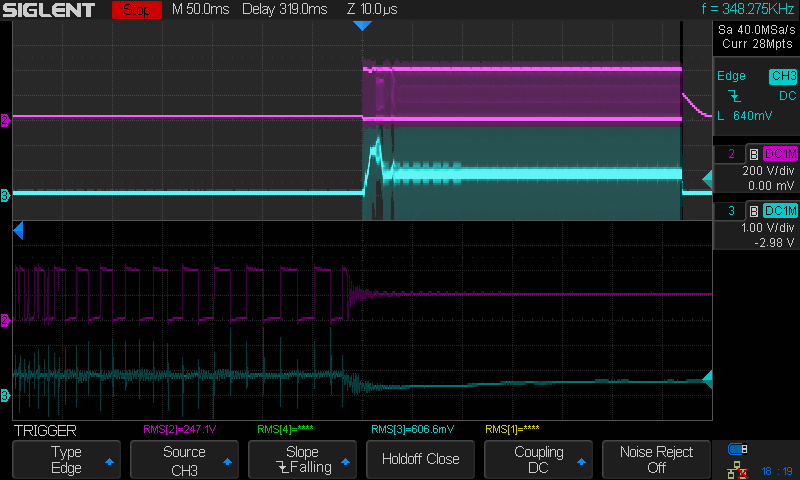Viewport: 800px width, 480px height.
Task: Click the blue zoom window left-edge arrow
Action: tap(18, 231)
